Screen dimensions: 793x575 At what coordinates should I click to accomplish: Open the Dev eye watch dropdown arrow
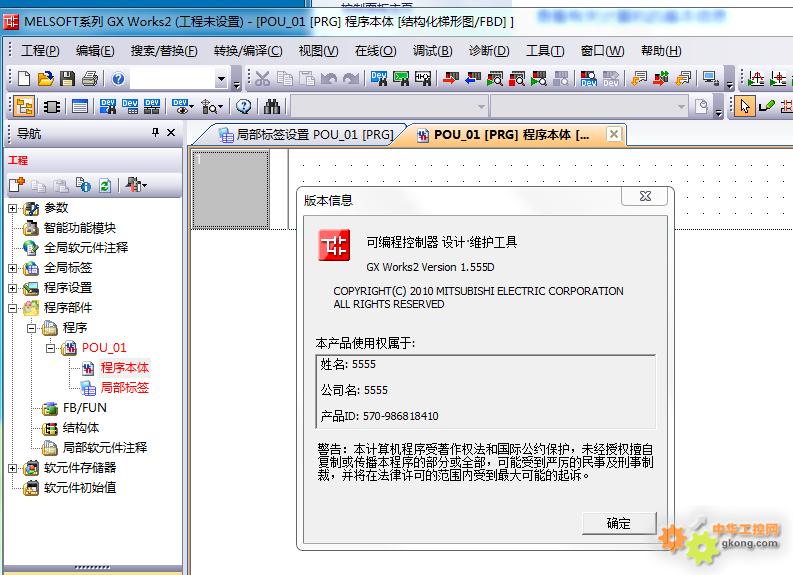click(192, 107)
